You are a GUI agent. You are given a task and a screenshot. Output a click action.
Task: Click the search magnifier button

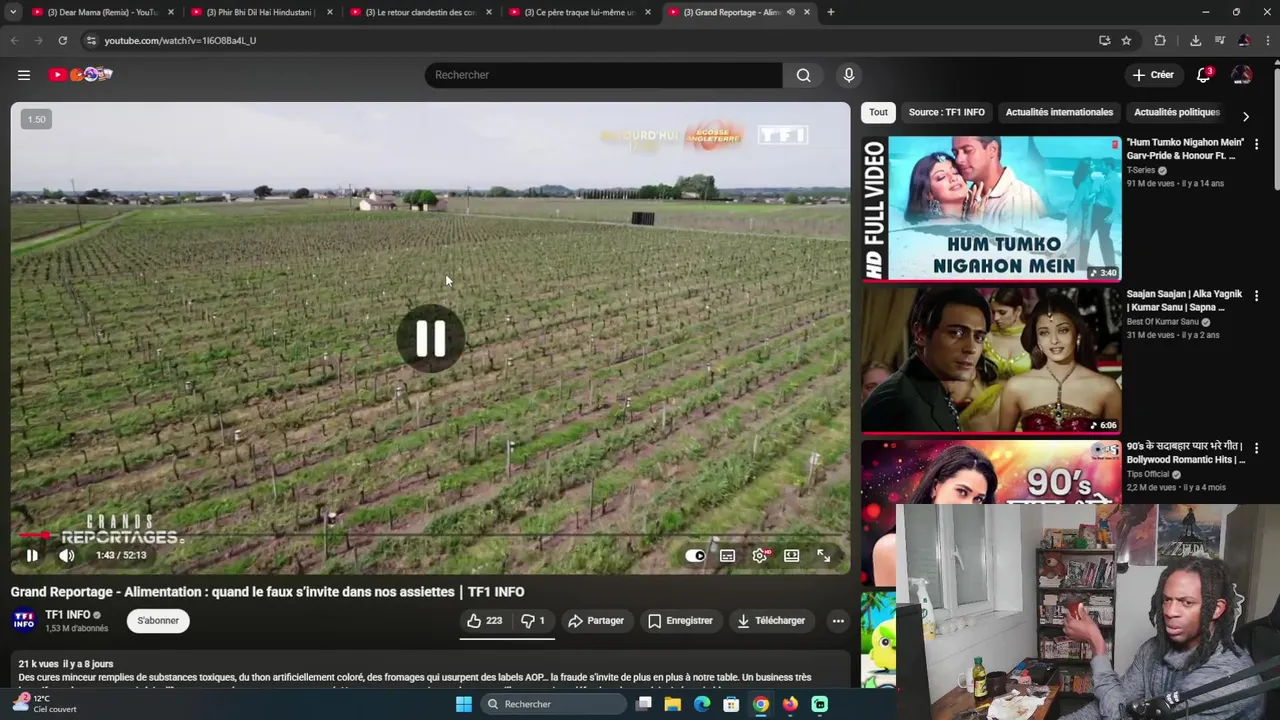[x=803, y=75]
